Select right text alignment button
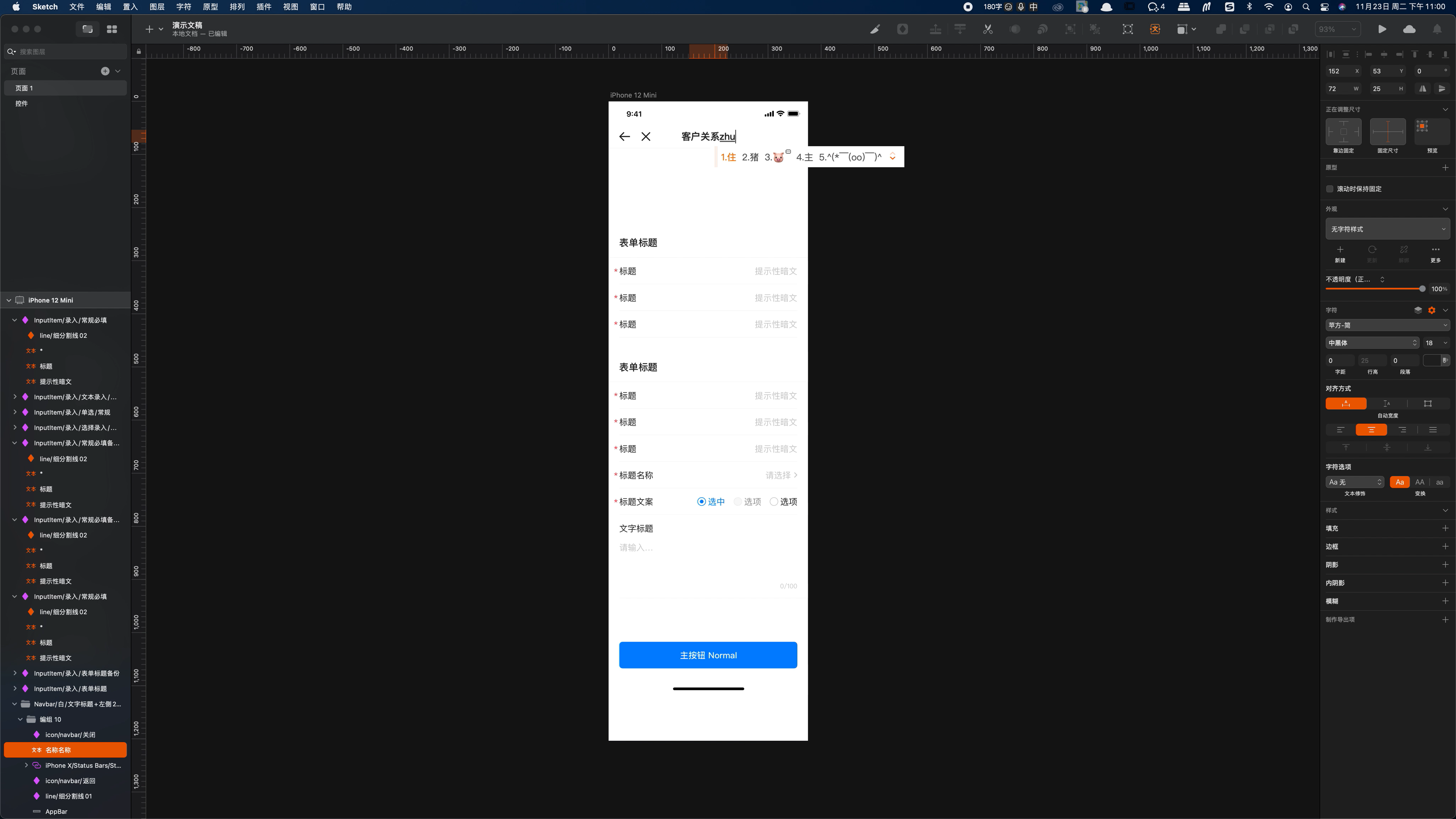Screen dimensions: 1456x819 pos(1402,430)
